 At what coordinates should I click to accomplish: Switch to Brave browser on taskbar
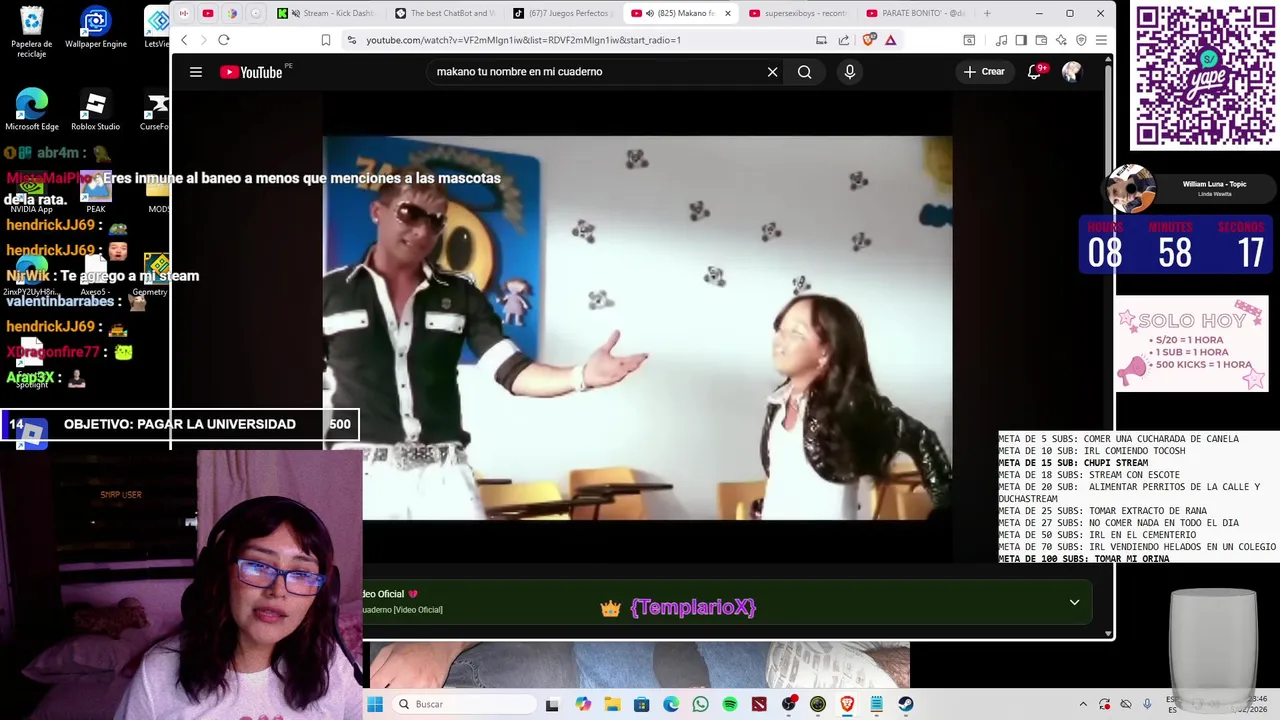tap(847, 704)
